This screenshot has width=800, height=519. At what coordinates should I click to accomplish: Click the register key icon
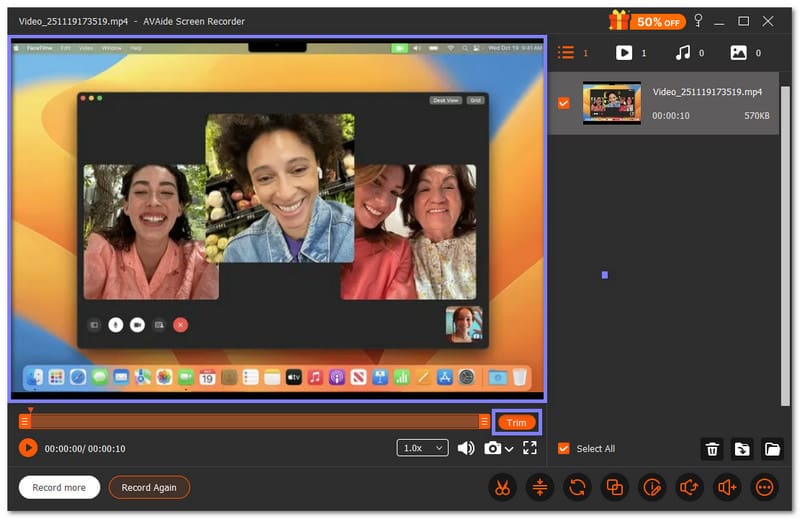pos(698,21)
